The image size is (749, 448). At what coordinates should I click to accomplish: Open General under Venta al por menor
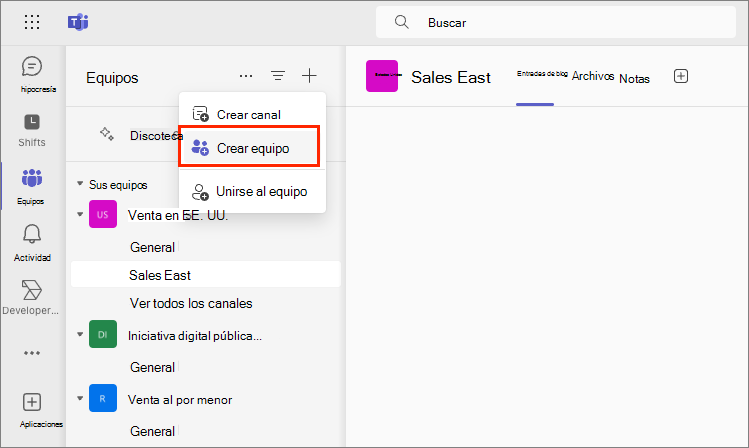point(152,431)
